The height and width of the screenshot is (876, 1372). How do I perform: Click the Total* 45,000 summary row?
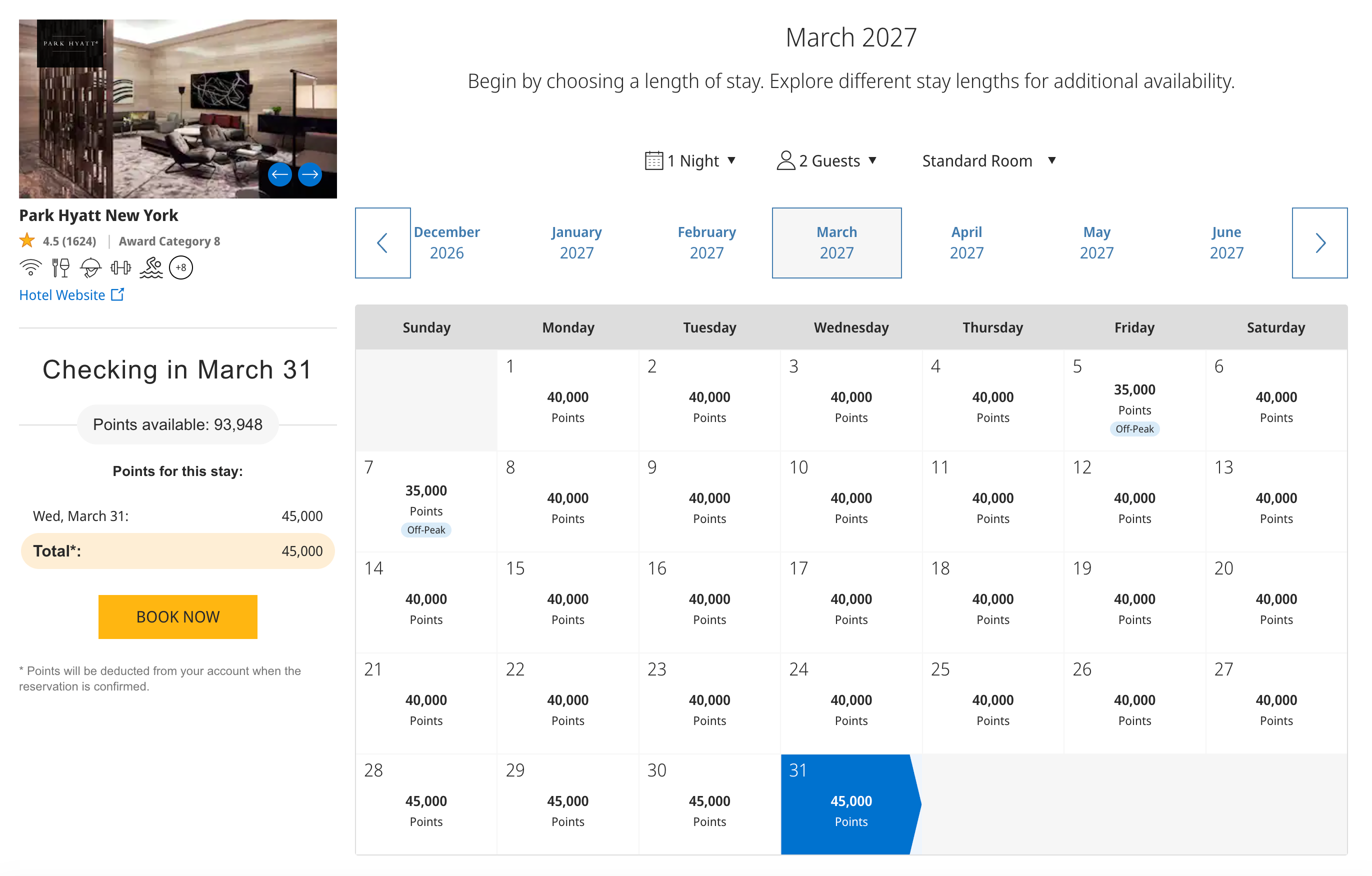coord(178,550)
